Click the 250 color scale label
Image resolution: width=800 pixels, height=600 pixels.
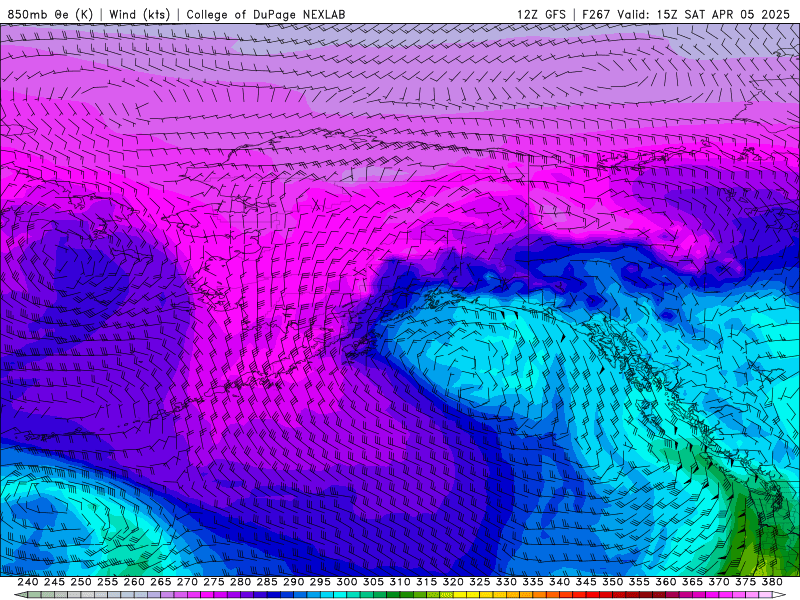(81, 582)
